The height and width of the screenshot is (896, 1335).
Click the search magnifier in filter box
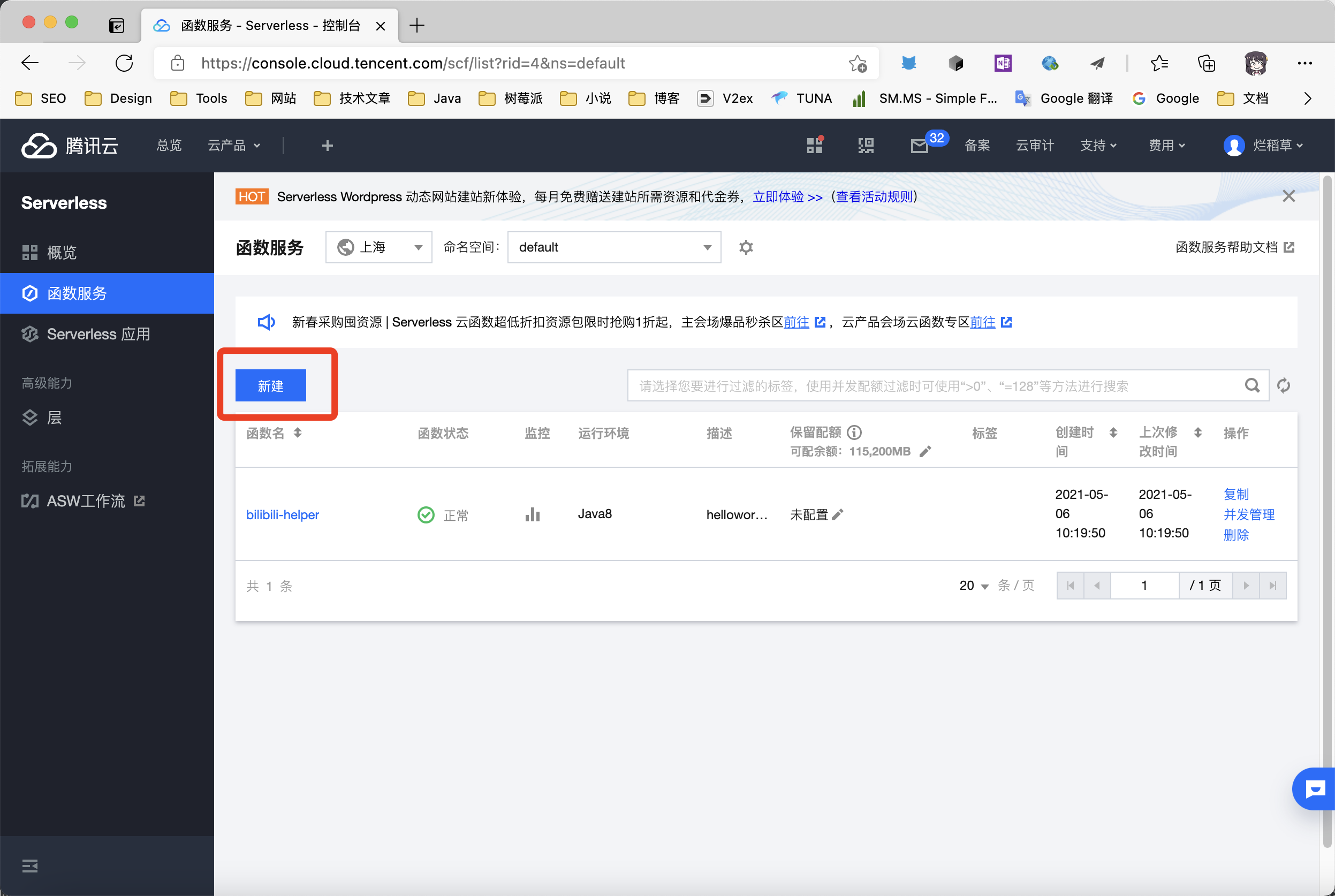tap(1252, 386)
